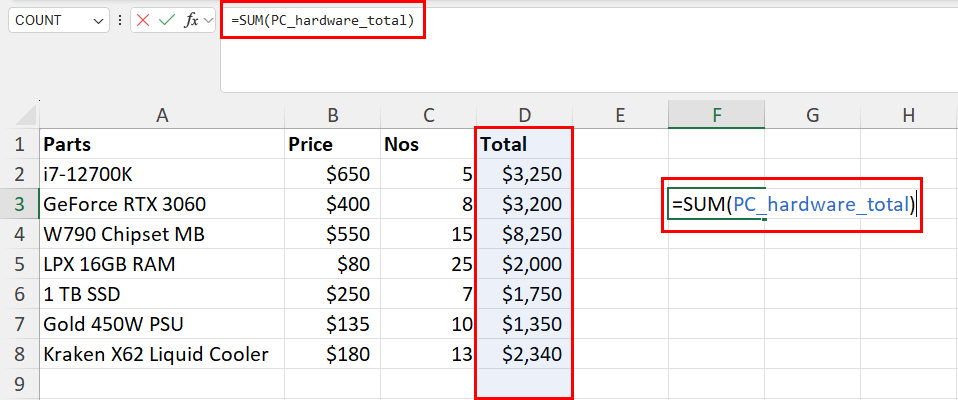Click the $3,200 total cell
Viewport: 958px width, 400px height.
coord(525,204)
